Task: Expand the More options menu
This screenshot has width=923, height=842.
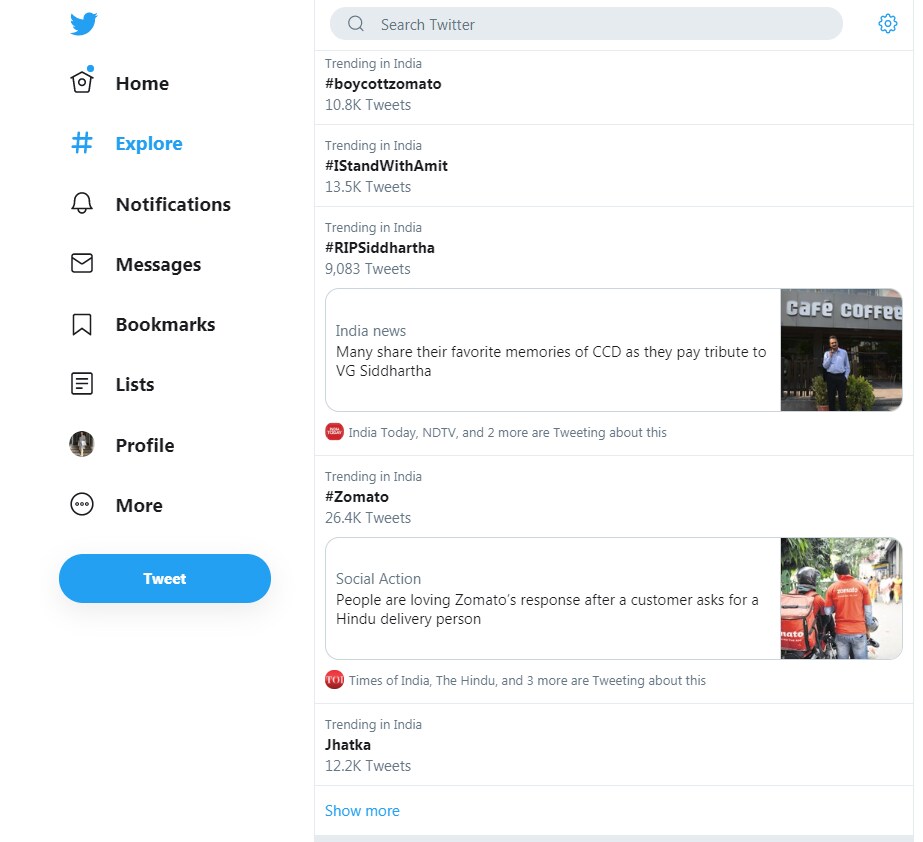Action: pos(82,505)
